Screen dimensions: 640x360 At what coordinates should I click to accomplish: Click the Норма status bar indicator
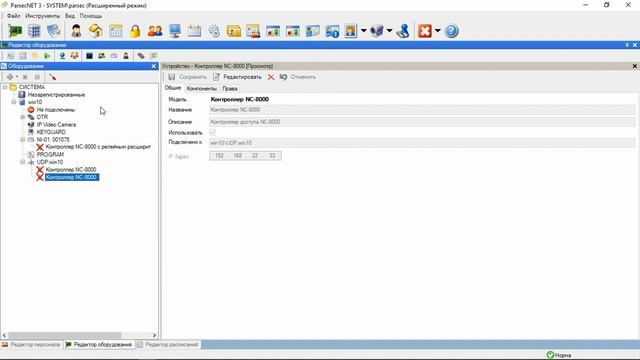pos(559,355)
